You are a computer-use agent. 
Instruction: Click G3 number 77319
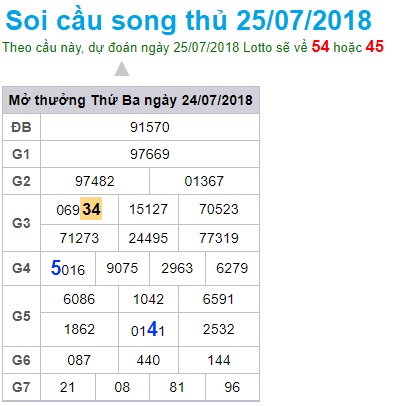click(219, 238)
